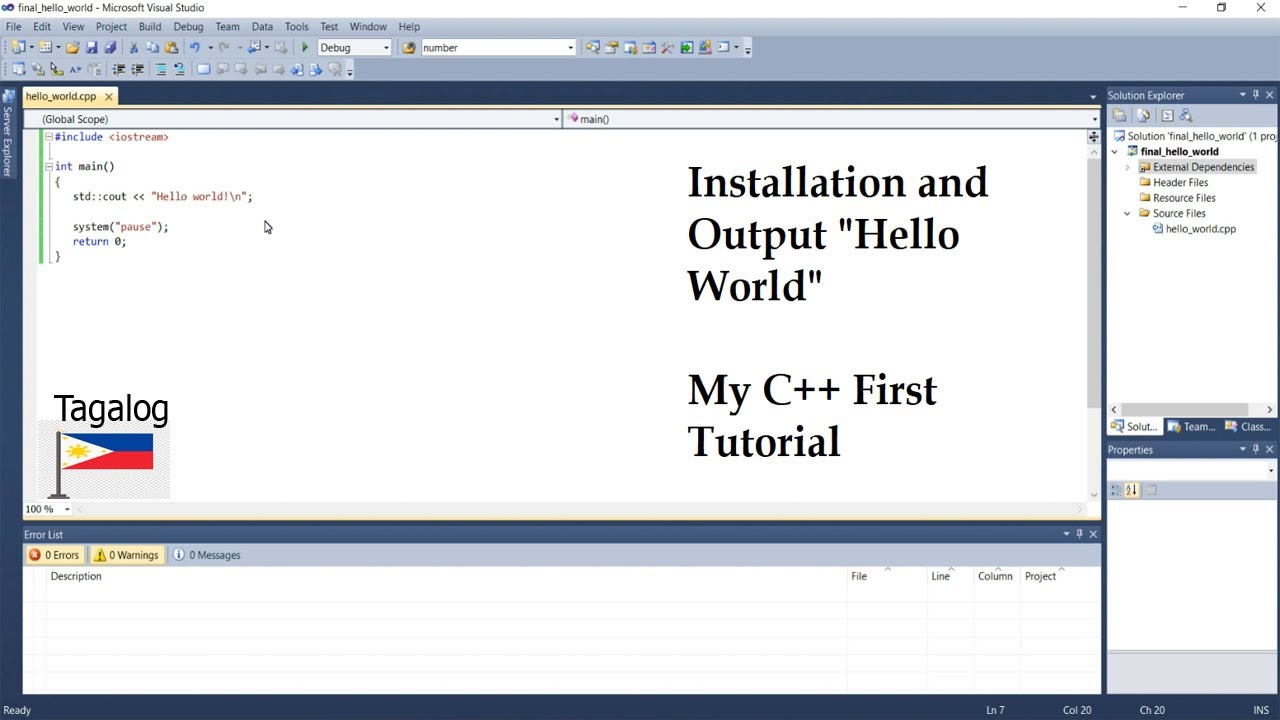This screenshot has width=1280, height=720.
Task: Switch to the Team Explorer tab
Action: pos(1193,427)
